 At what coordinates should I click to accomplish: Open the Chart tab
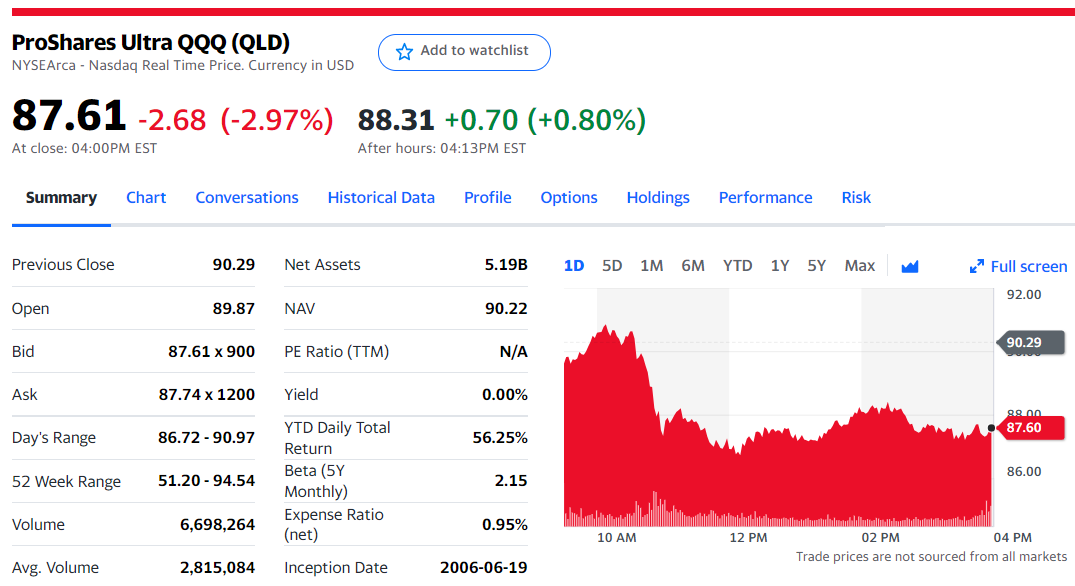pyautogui.click(x=146, y=197)
